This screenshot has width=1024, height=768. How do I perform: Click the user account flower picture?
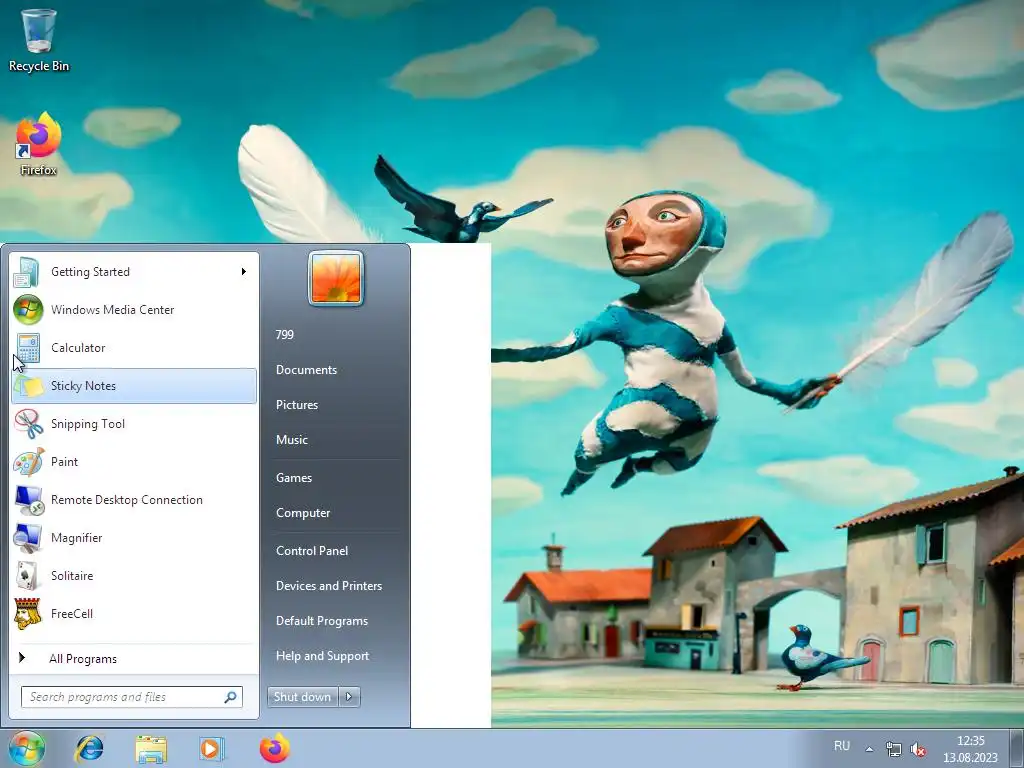pyautogui.click(x=336, y=278)
